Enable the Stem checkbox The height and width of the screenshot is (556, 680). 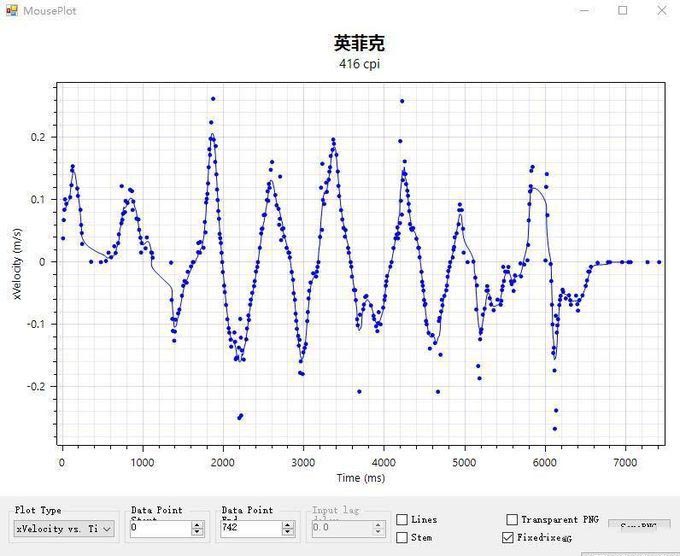click(x=402, y=537)
